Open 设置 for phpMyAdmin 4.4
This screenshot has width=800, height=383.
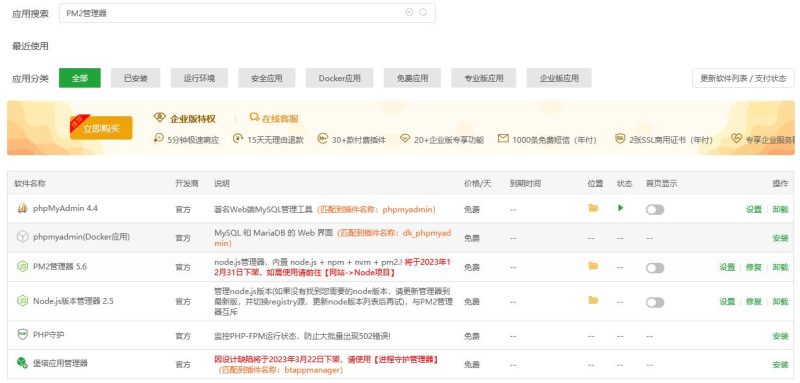[753, 209]
